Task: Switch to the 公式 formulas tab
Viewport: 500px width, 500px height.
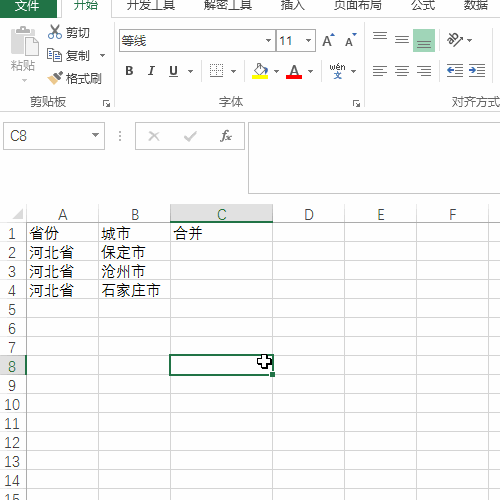Action: (x=423, y=5)
